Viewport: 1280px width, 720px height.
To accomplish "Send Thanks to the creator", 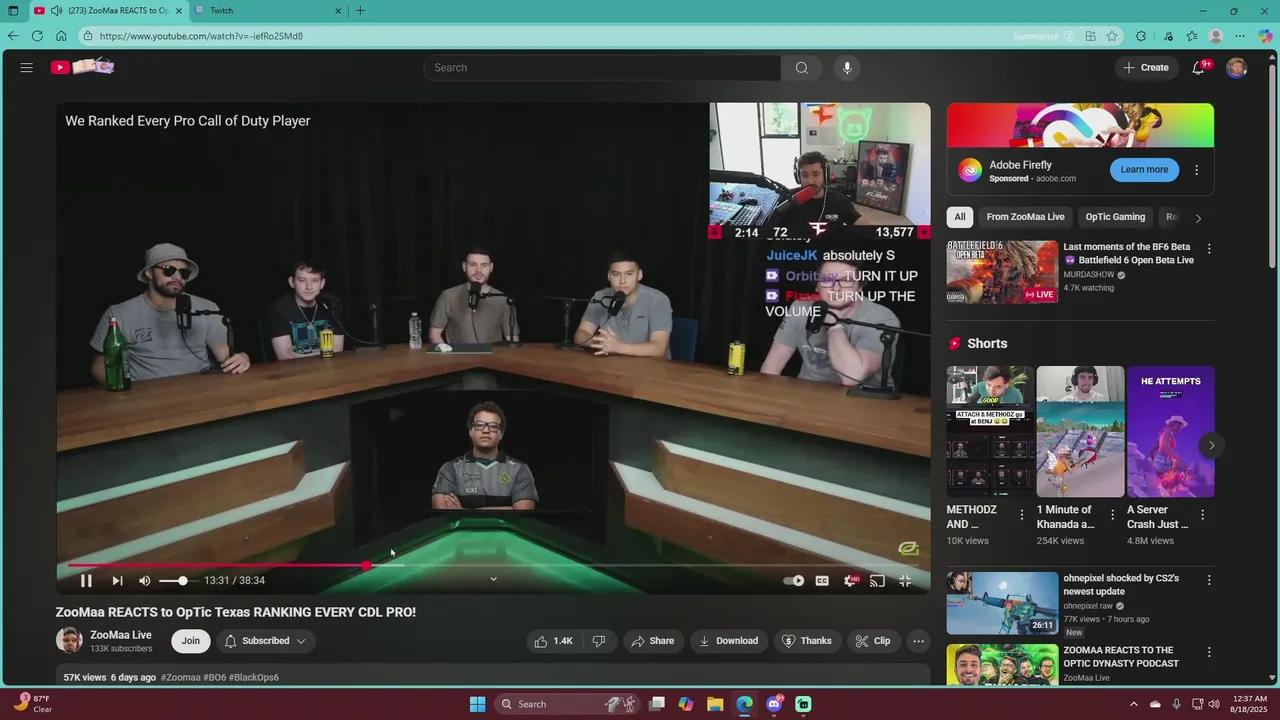I will pos(806,641).
